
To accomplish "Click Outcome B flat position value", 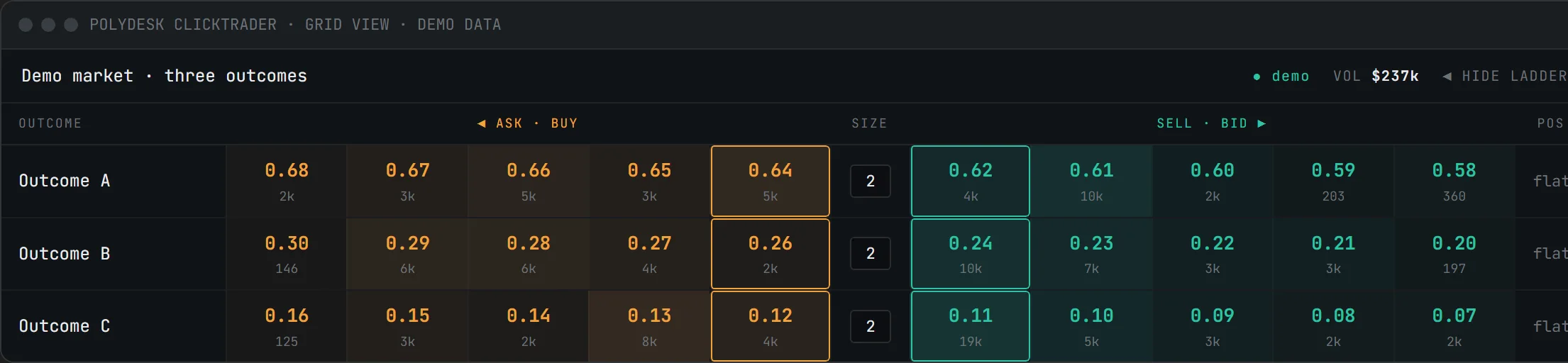I will [x=1550, y=254].
